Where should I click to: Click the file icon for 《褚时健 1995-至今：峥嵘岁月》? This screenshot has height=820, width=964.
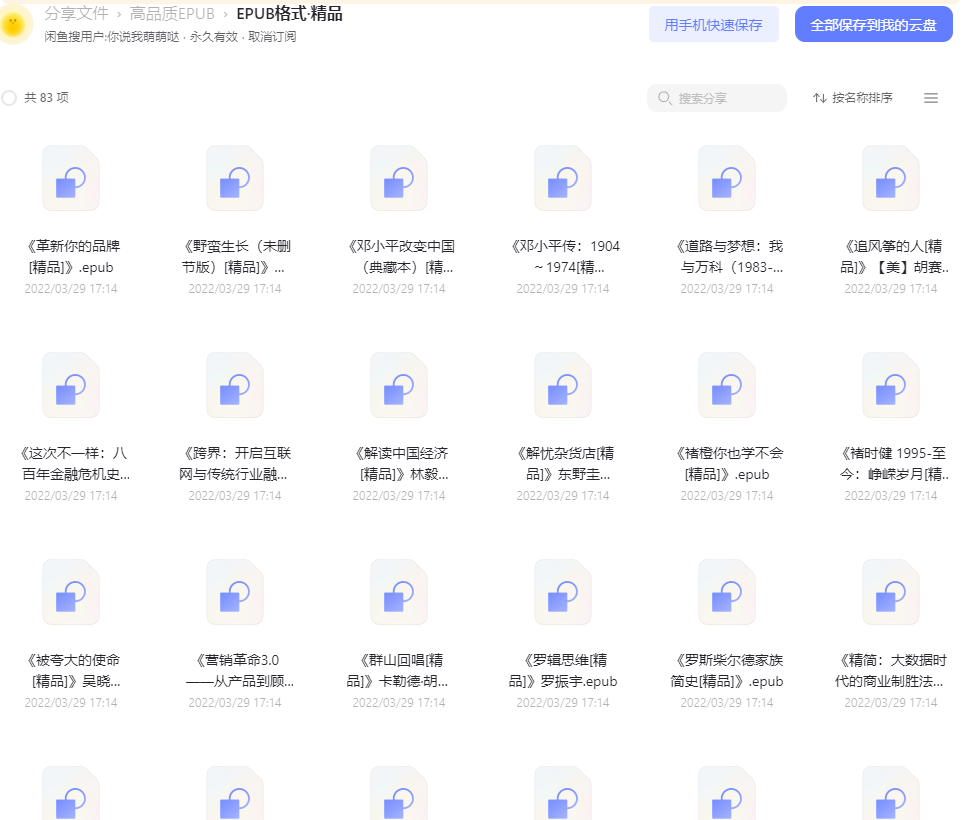pos(891,385)
